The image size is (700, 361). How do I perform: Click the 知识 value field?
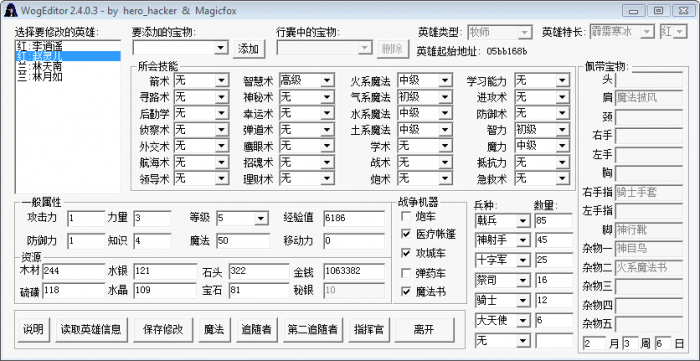click(152, 241)
